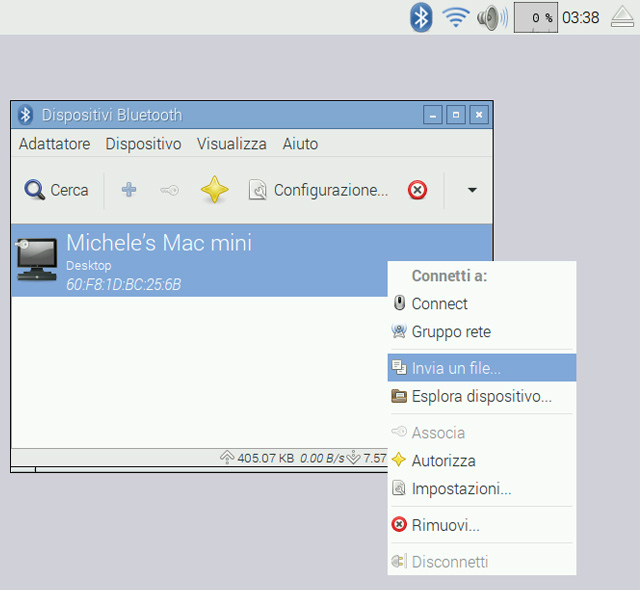Maximize the Dispositivi Bluetooth window
The width and height of the screenshot is (640, 590).
coord(456,115)
